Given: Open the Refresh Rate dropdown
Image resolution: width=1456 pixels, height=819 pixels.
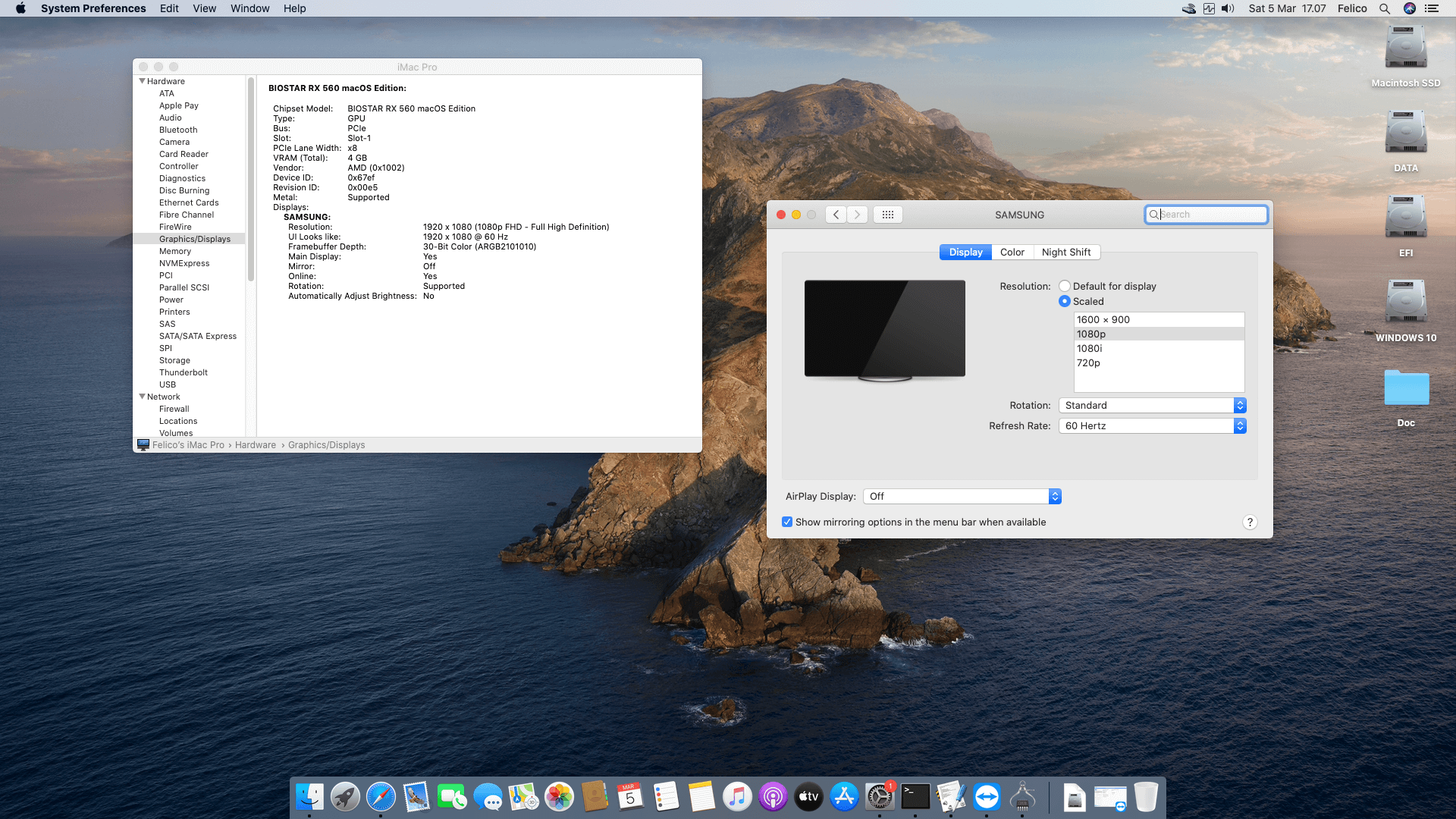Looking at the screenshot, I should (1152, 425).
